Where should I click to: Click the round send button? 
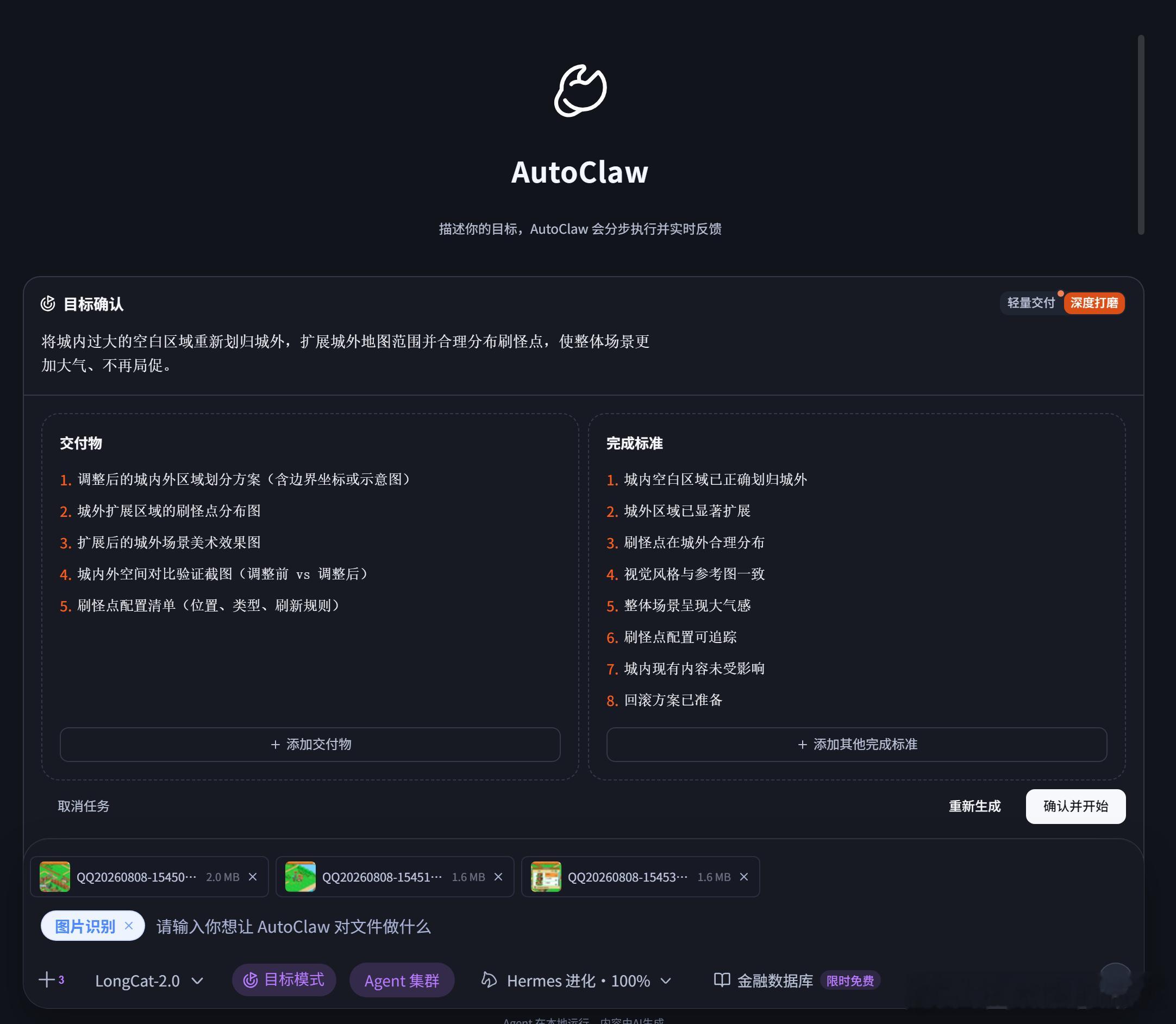click(x=1116, y=979)
